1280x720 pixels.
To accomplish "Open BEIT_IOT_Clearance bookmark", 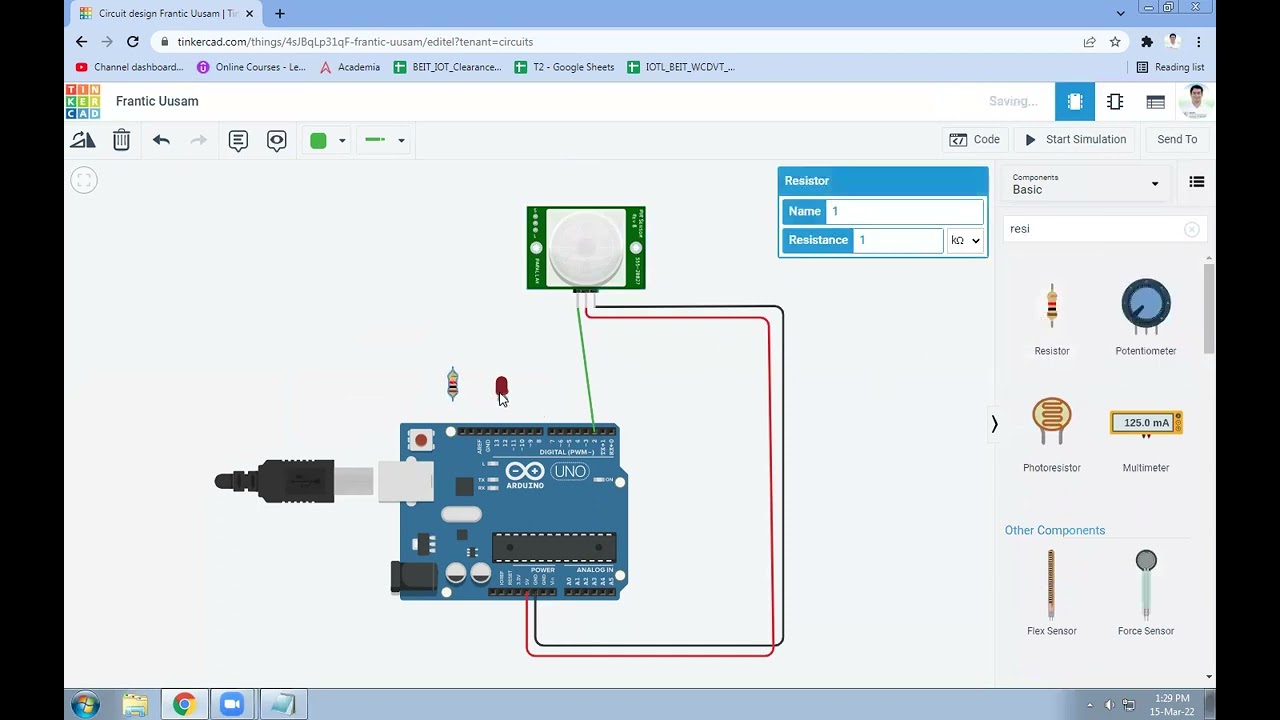I will coord(447,67).
